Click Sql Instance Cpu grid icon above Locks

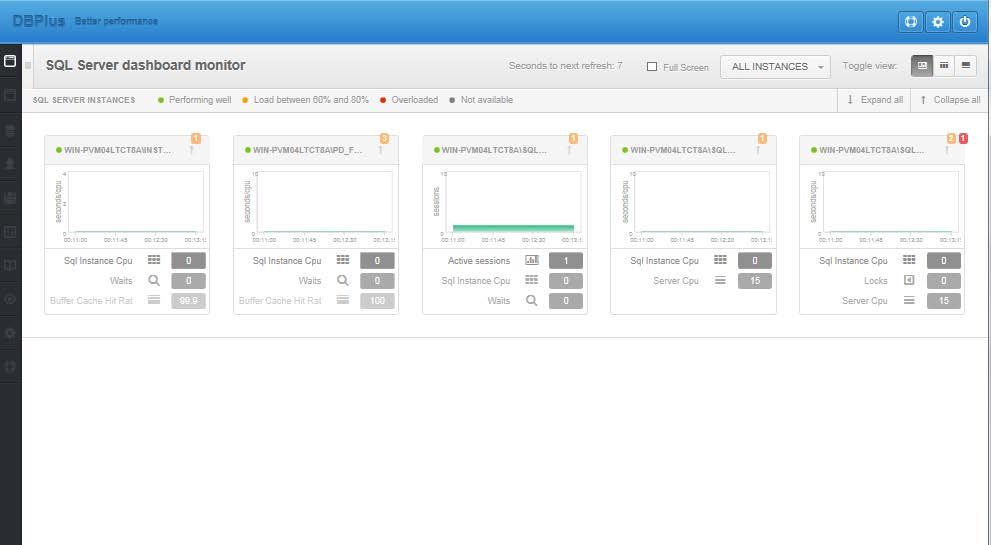coord(909,260)
